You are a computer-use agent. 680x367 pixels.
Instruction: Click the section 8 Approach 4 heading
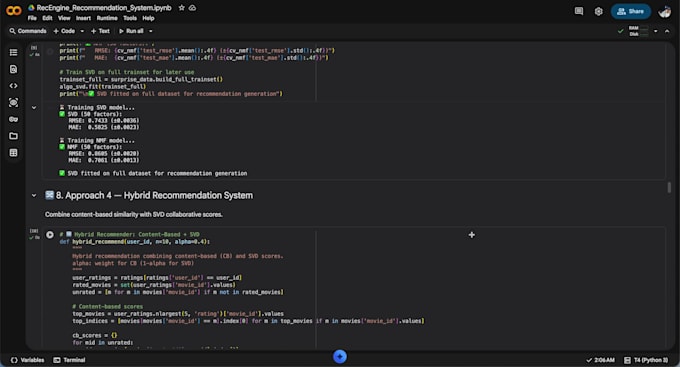coord(149,196)
